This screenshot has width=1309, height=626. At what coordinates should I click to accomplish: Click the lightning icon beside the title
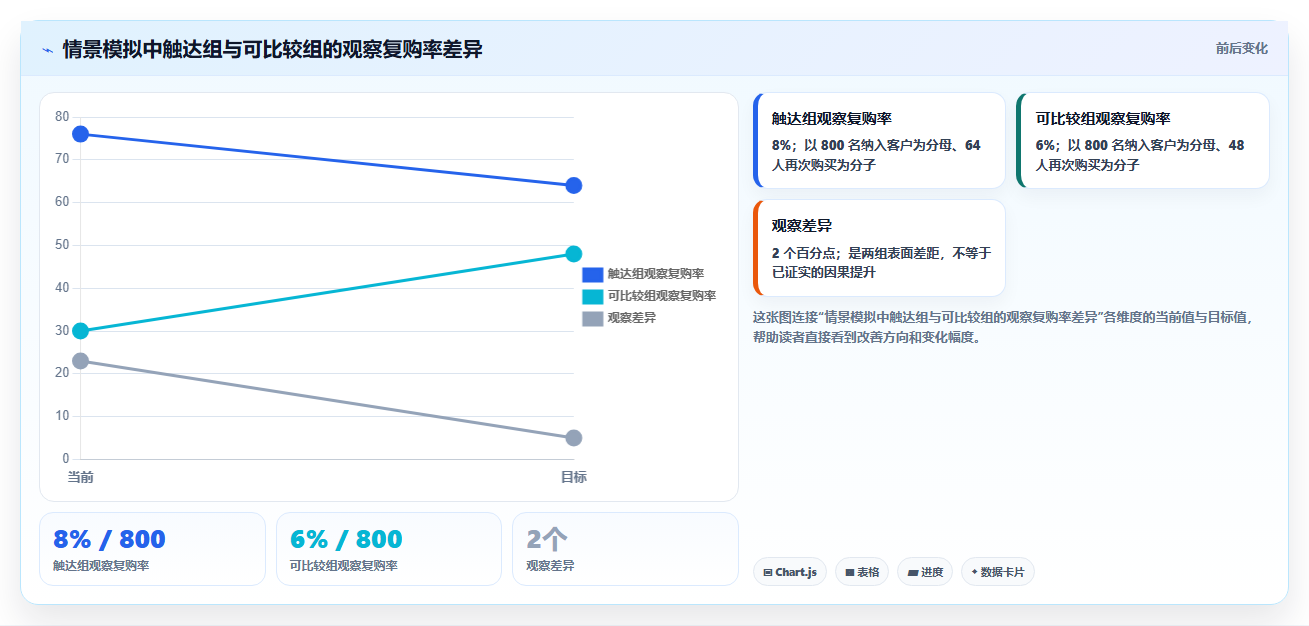click(x=48, y=49)
